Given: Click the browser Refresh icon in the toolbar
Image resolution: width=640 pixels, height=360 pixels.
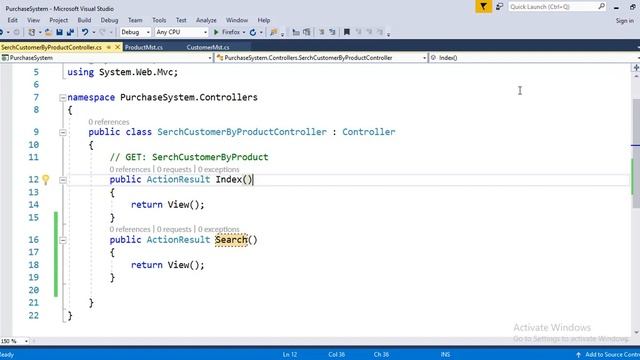Looking at the screenshot, I should click(x=253, y=32).
